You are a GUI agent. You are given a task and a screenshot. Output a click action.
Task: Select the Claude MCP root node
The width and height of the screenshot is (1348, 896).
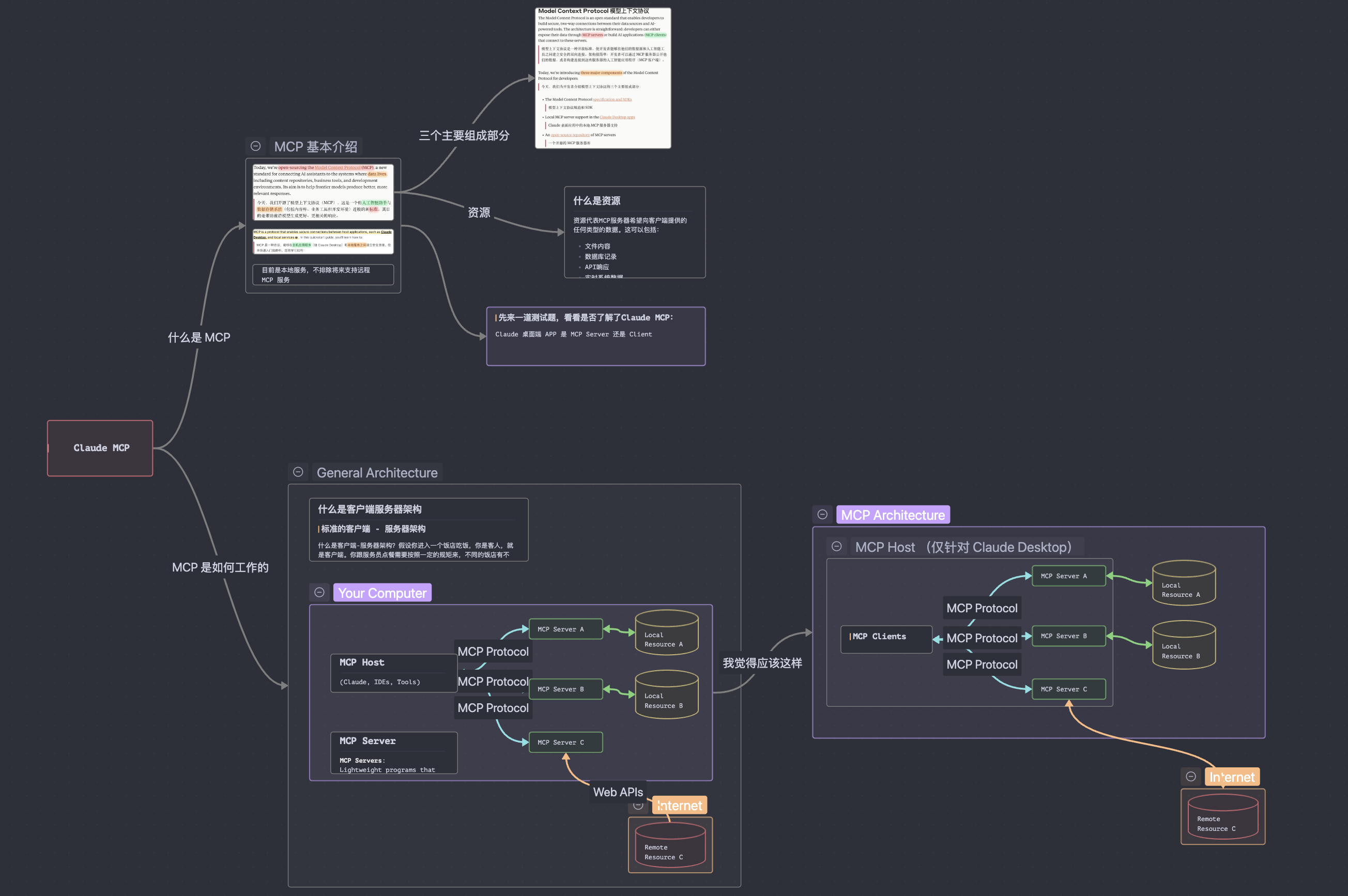pos(101,448)
